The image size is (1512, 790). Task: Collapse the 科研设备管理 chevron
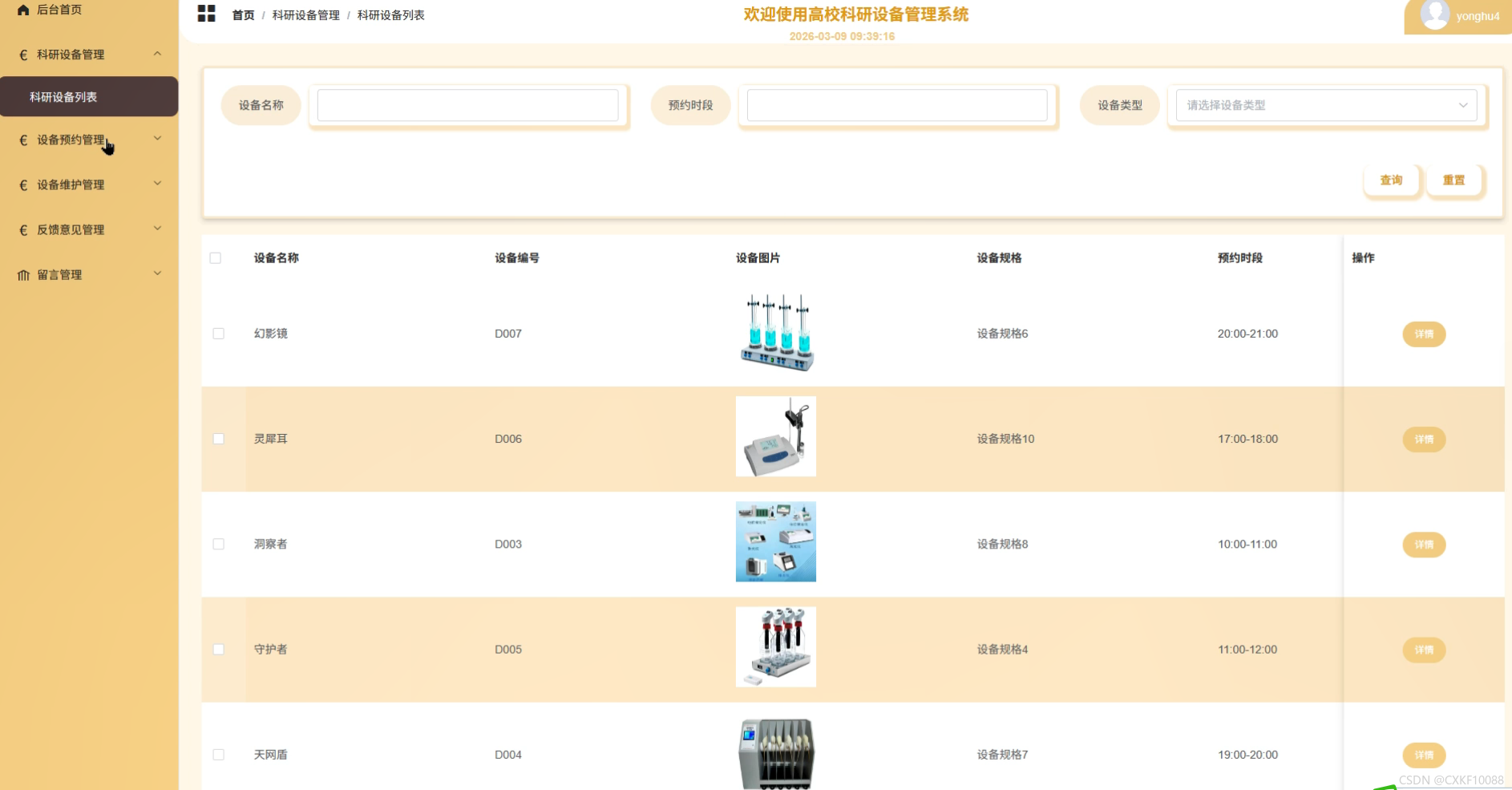point(157,54)
